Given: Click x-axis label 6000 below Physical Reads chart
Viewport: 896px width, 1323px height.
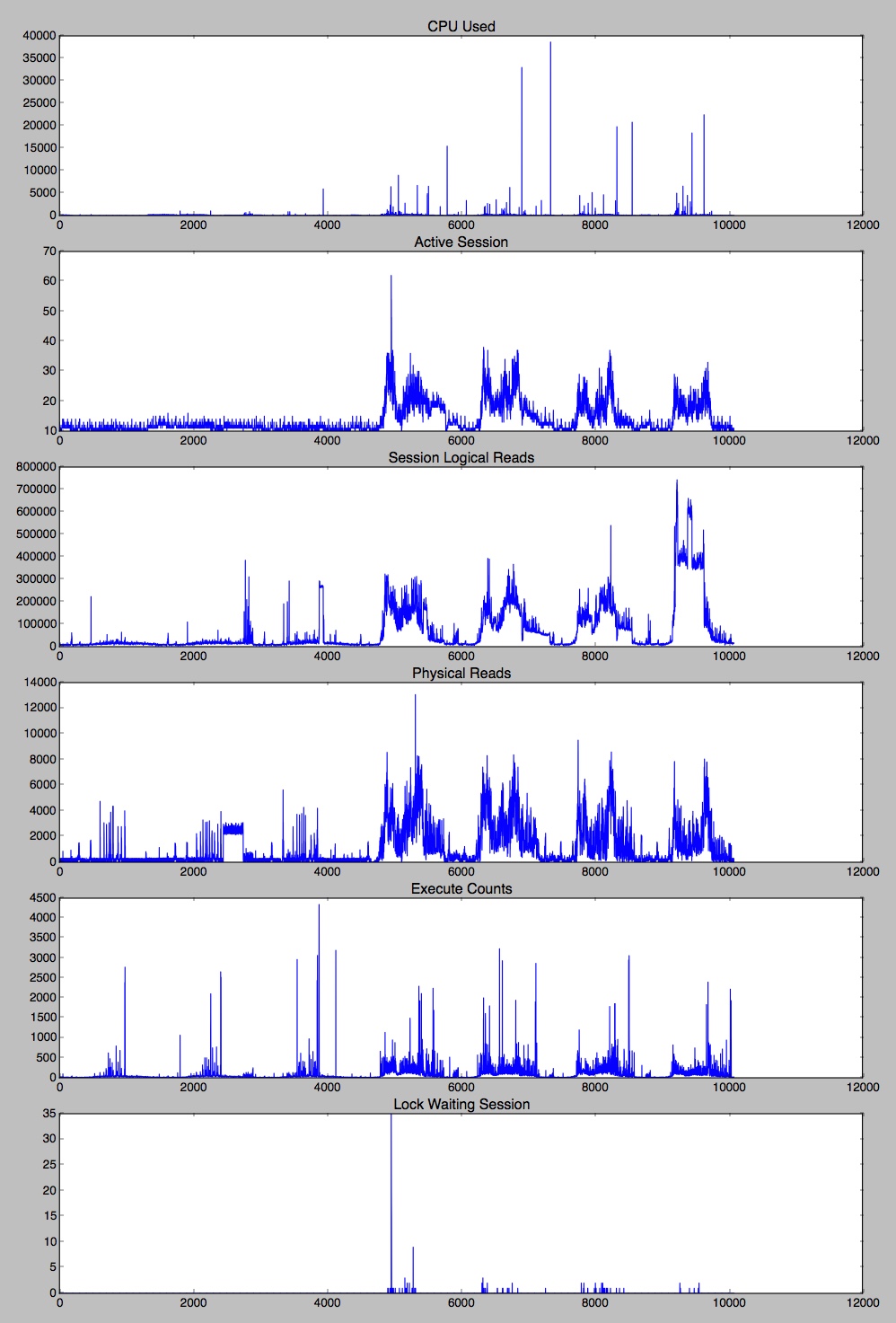Looking at the screenshot, I should 461,871.
